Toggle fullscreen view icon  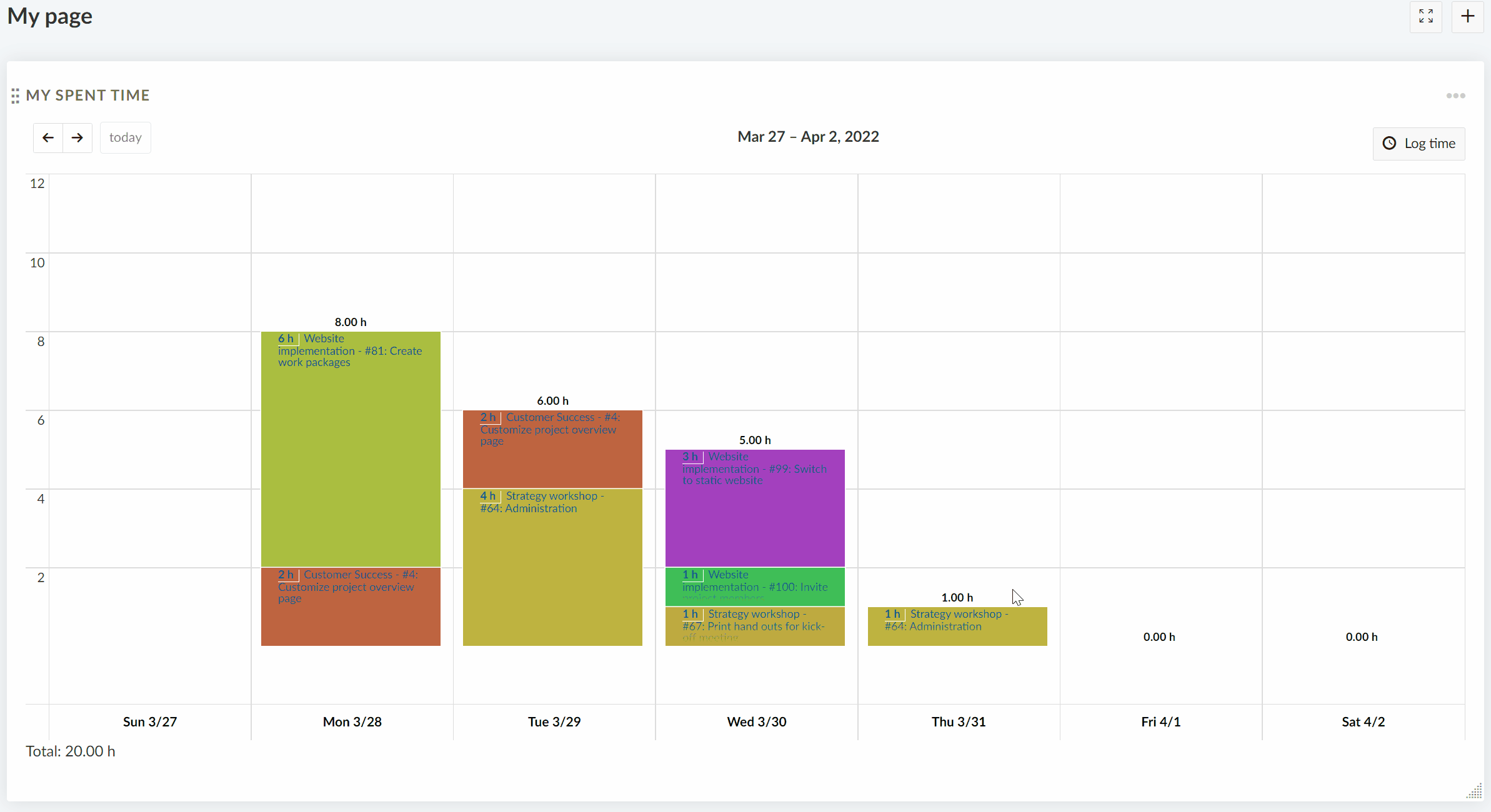(1425, 16)
